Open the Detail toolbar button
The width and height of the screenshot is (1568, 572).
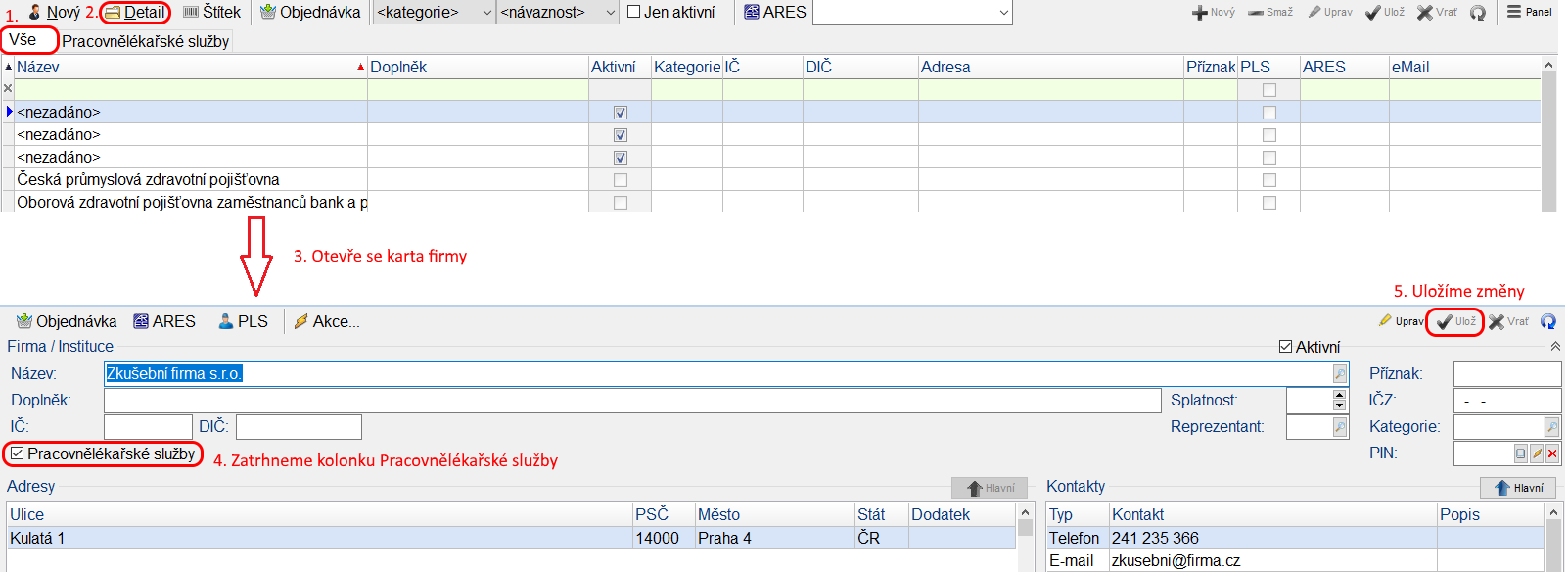pyautogui.click(x=135, y=13)
